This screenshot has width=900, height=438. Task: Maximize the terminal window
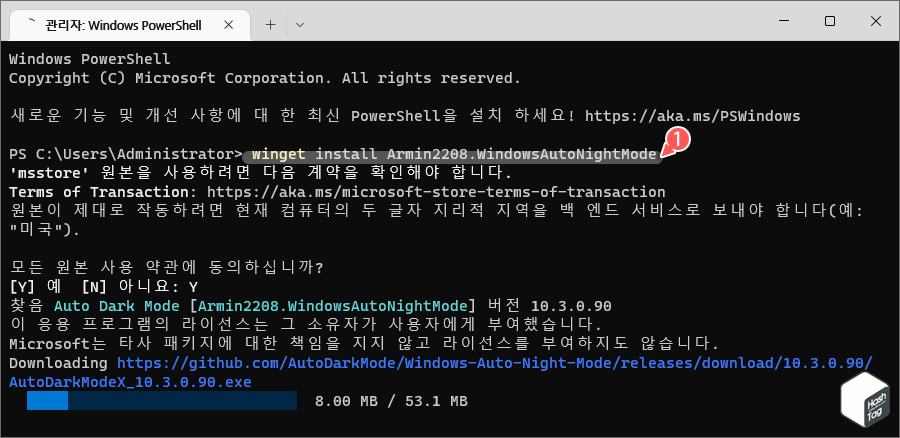coord(829,21)
